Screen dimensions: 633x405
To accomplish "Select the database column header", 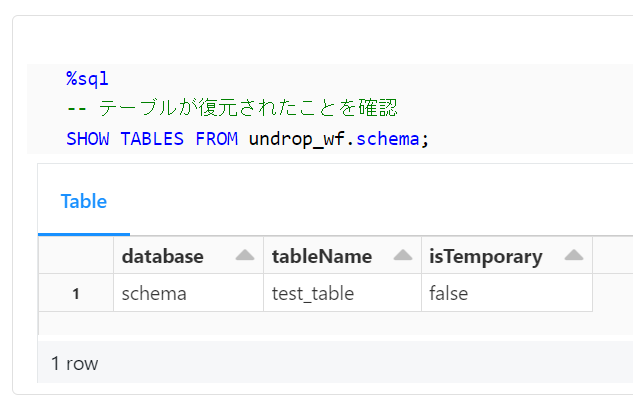I will pos(163,257).
